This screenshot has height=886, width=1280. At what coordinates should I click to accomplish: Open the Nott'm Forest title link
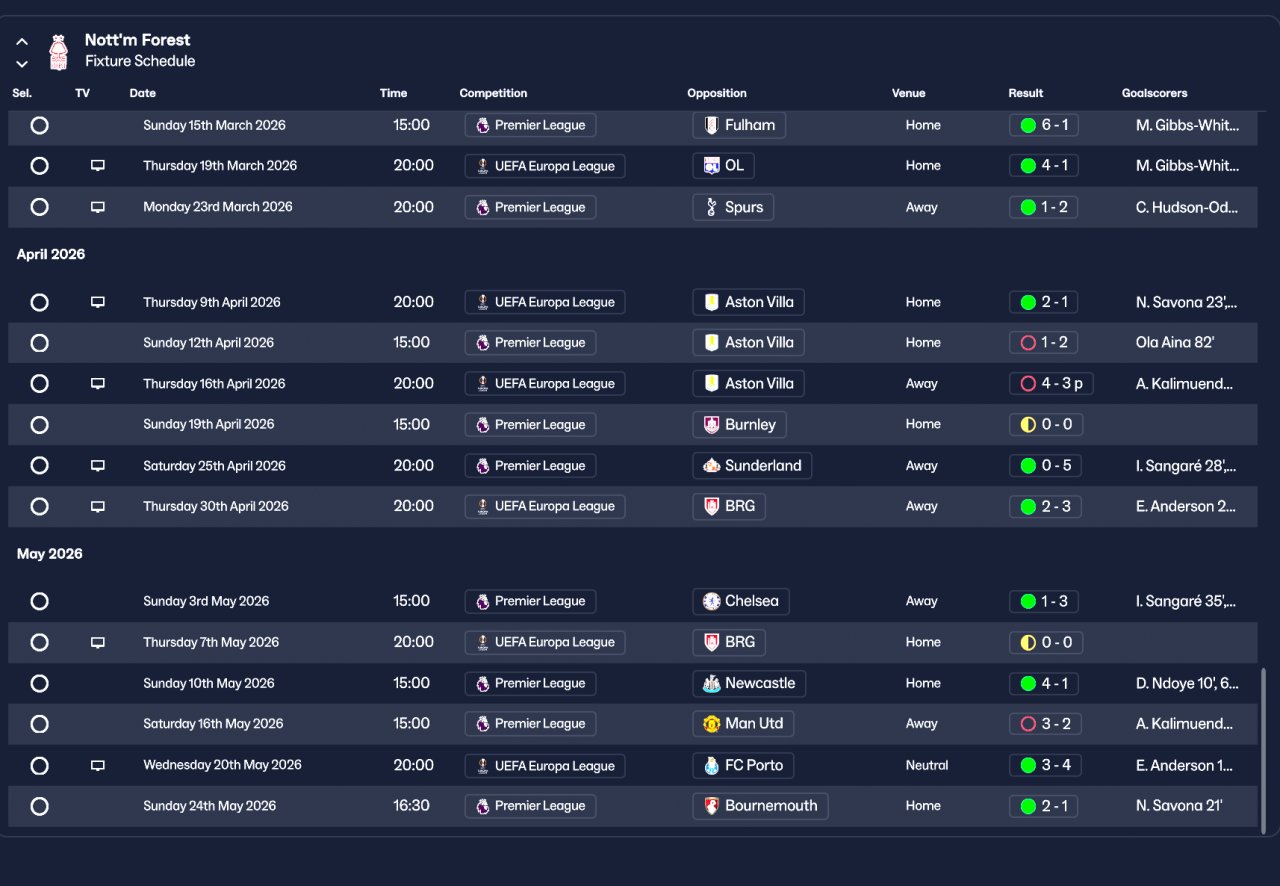pyautogui.click(x=137, y=40)
